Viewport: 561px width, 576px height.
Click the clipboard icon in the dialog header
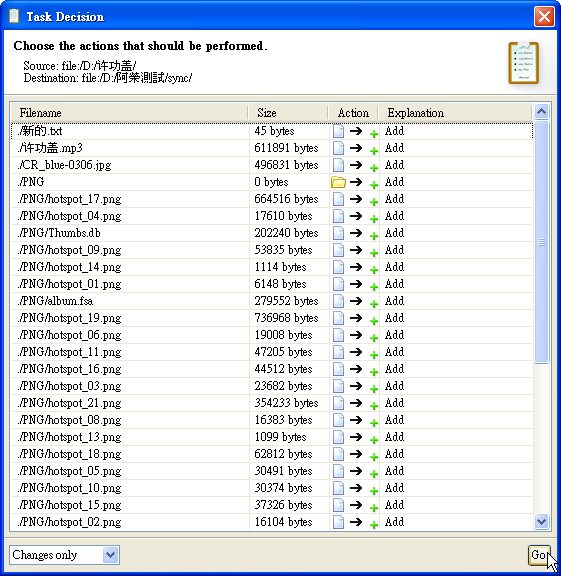pyautogui.click(x=524, y=63)
